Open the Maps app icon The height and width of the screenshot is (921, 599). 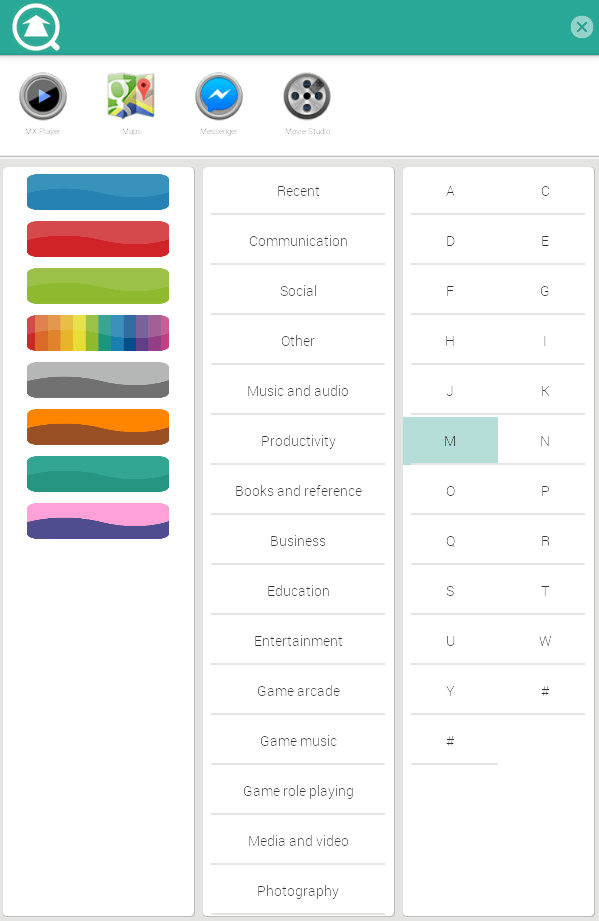pyautogui.click(x=130, y=94)
